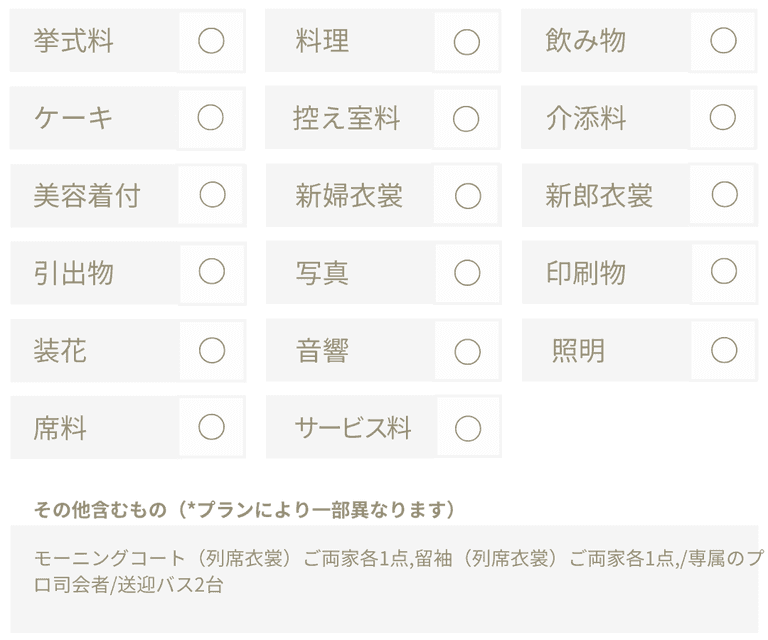Screen dimensions: 768x640
Task: Select the 美容着付 radio button
Action: 212,195
